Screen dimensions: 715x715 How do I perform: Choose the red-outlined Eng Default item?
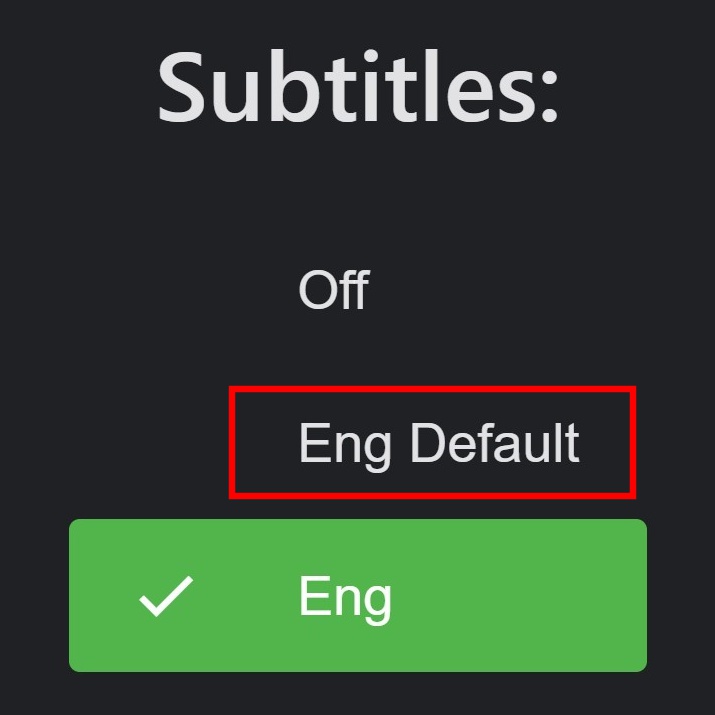[438, 443]
